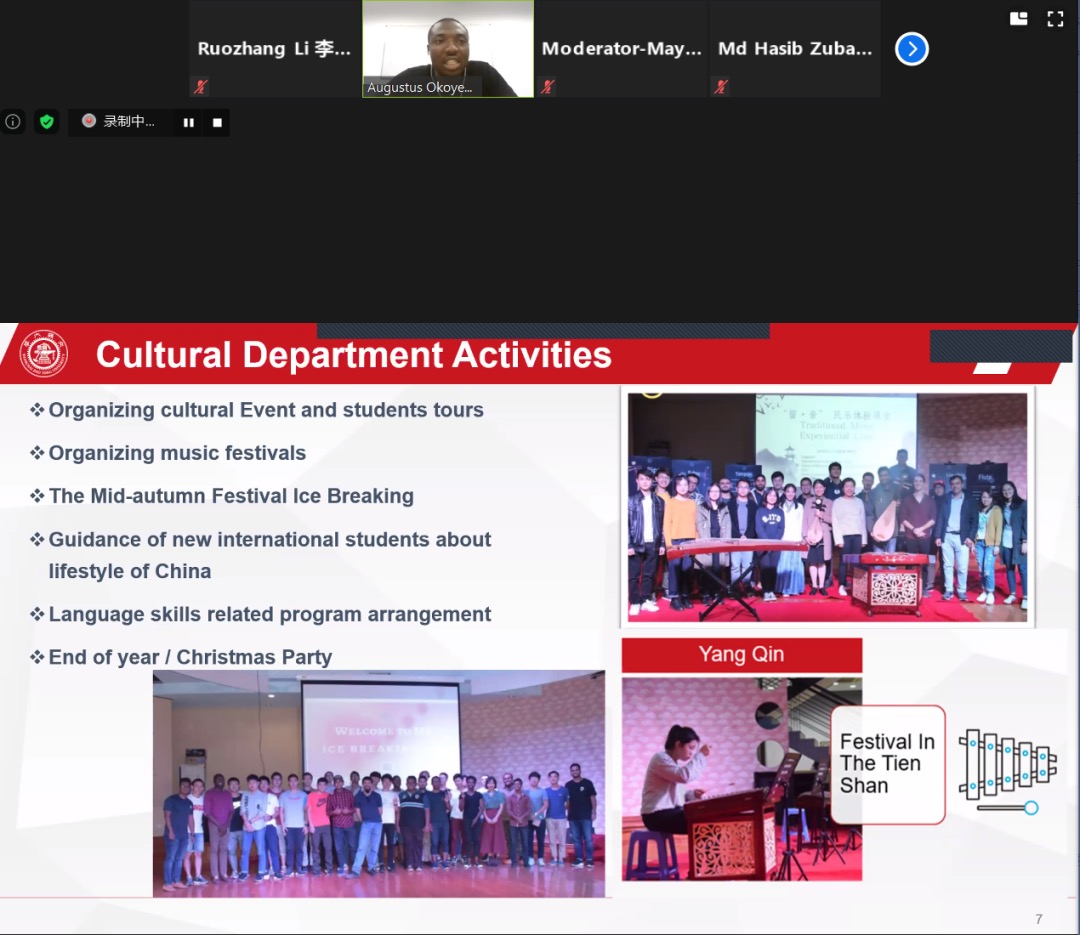Screen dimensions: 1080x935
Task: Click the Festival In The Tien Shan box
Action: (x=887, y=764)
